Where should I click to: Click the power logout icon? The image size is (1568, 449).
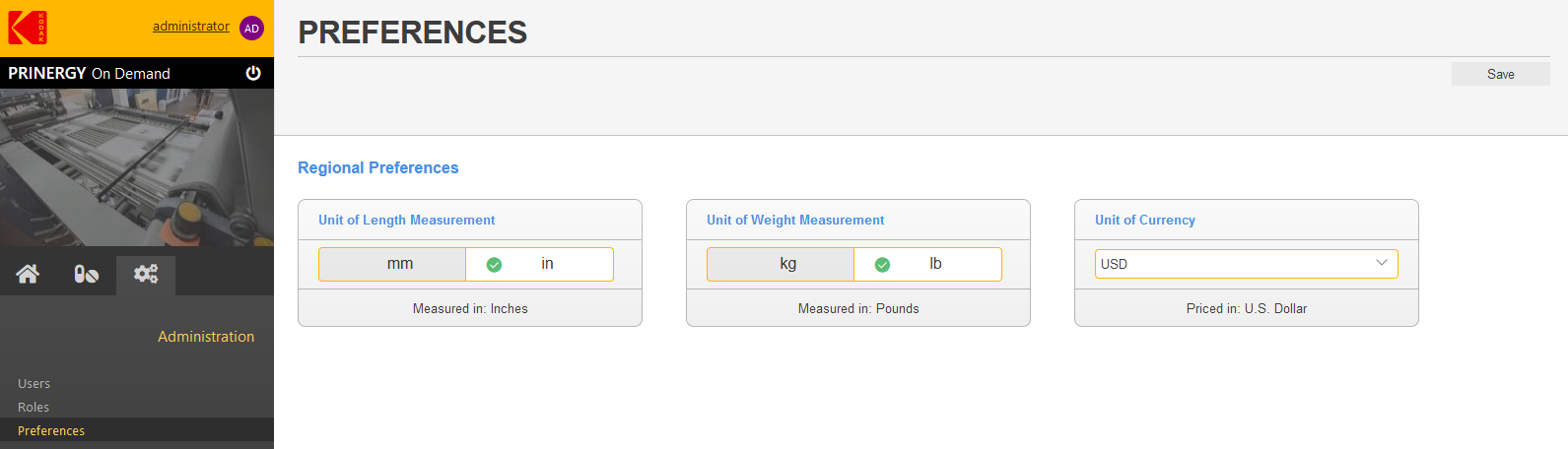(x=253, y=73)
